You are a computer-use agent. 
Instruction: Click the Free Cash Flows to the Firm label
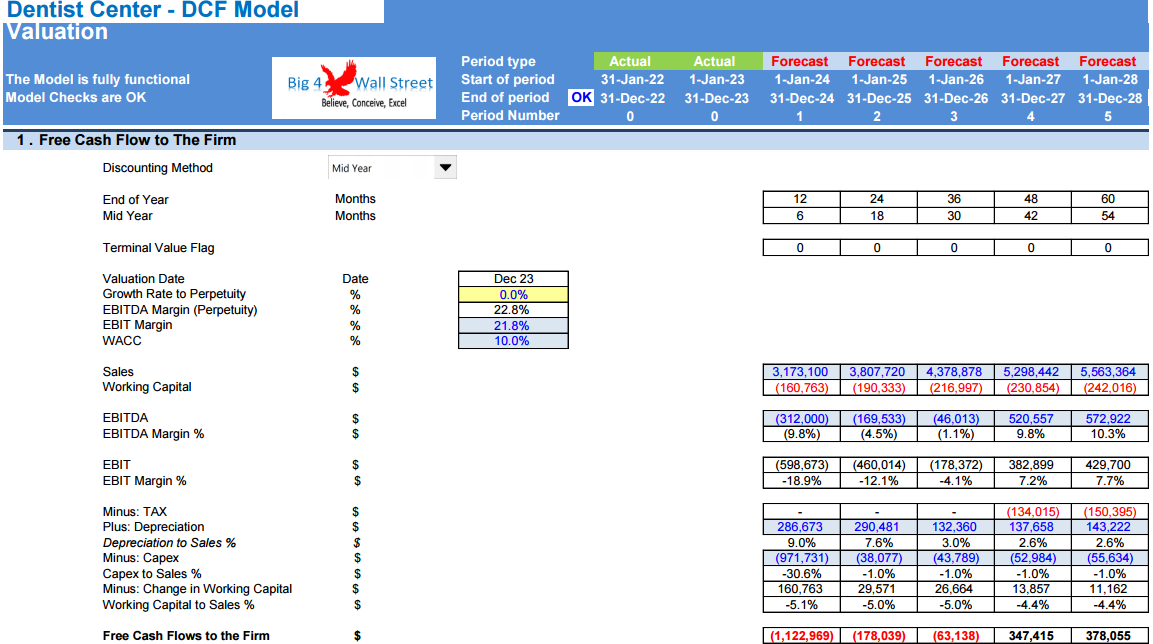[x=186, y=636]
